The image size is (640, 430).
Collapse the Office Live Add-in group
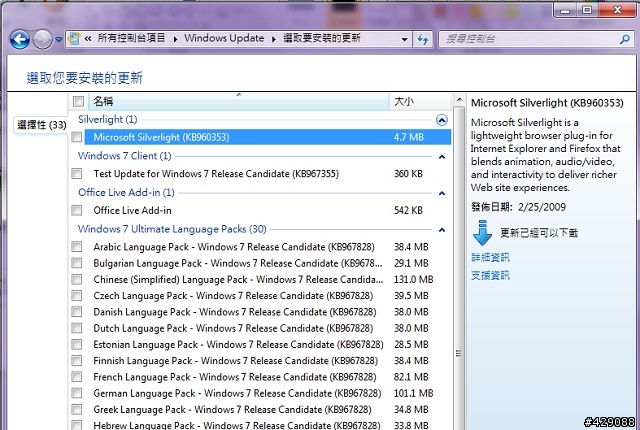[442, 193]
